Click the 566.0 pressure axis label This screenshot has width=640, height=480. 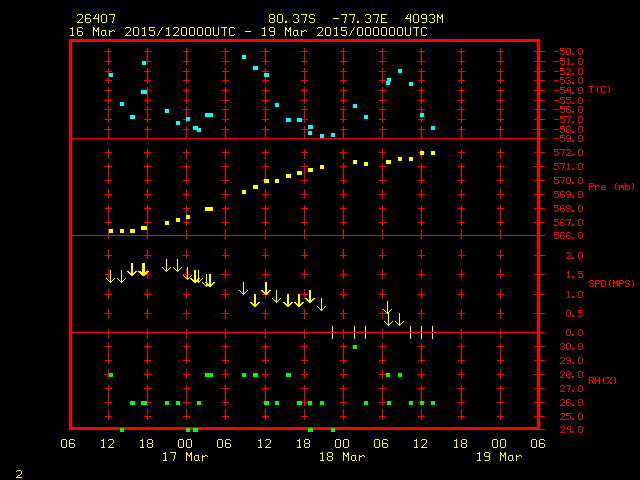pos(569,236)
